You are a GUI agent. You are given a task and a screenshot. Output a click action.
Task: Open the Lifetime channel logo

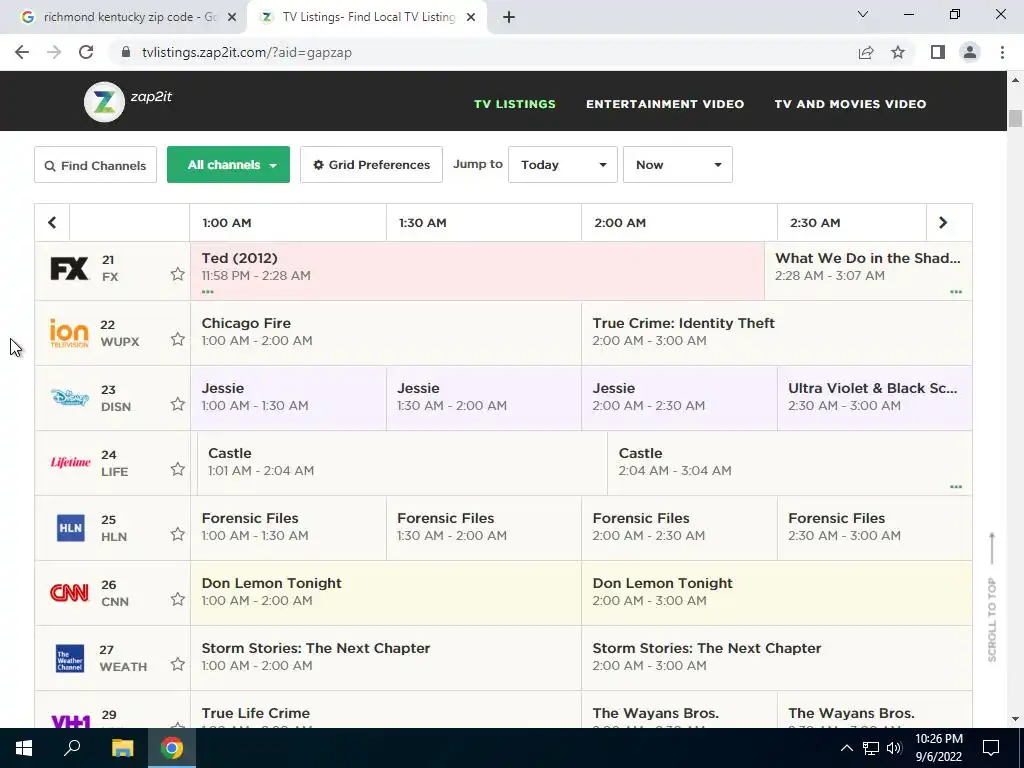click(70, 462)
